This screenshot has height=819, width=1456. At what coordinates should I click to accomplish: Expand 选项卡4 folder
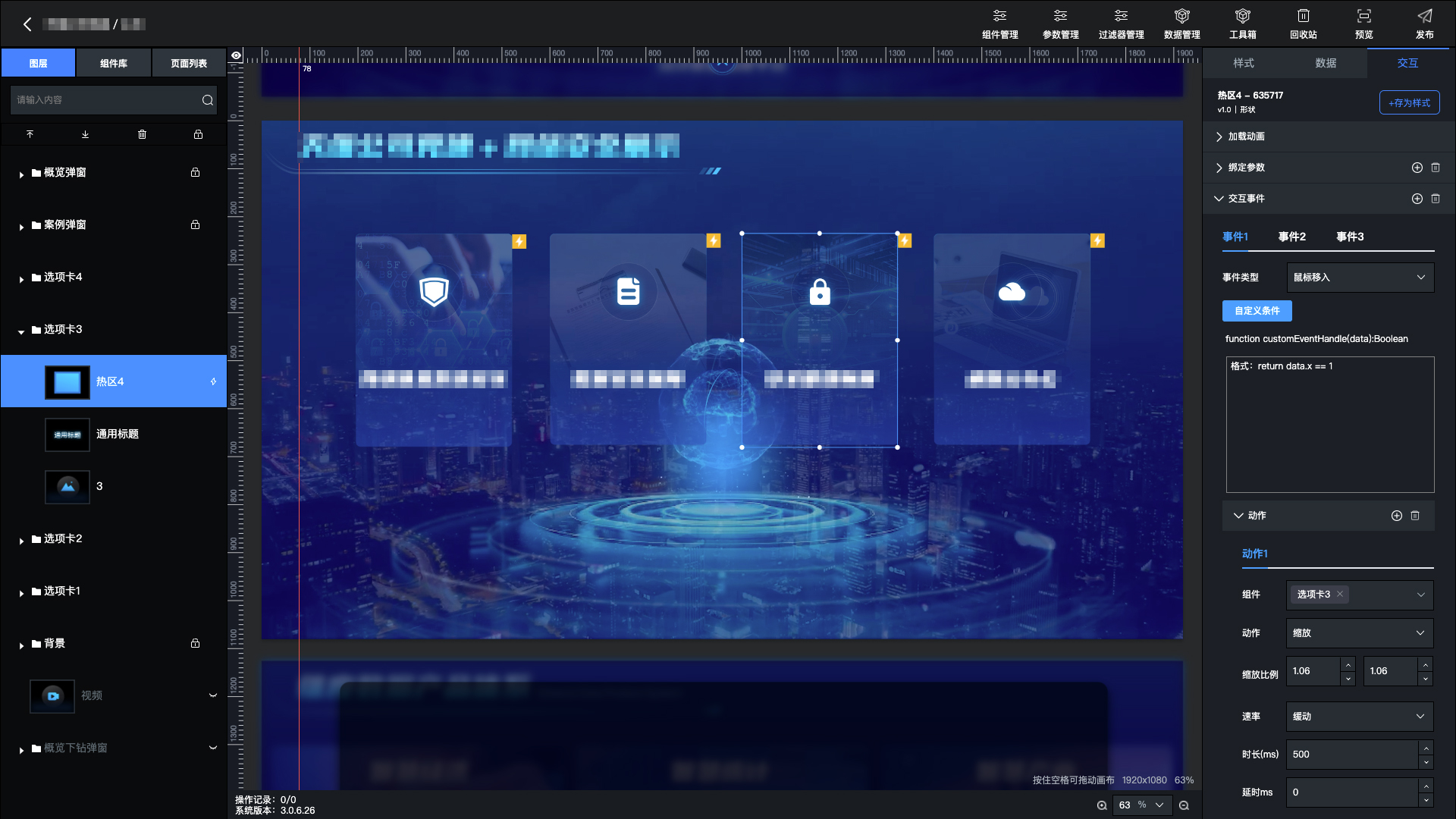[21, 279]
